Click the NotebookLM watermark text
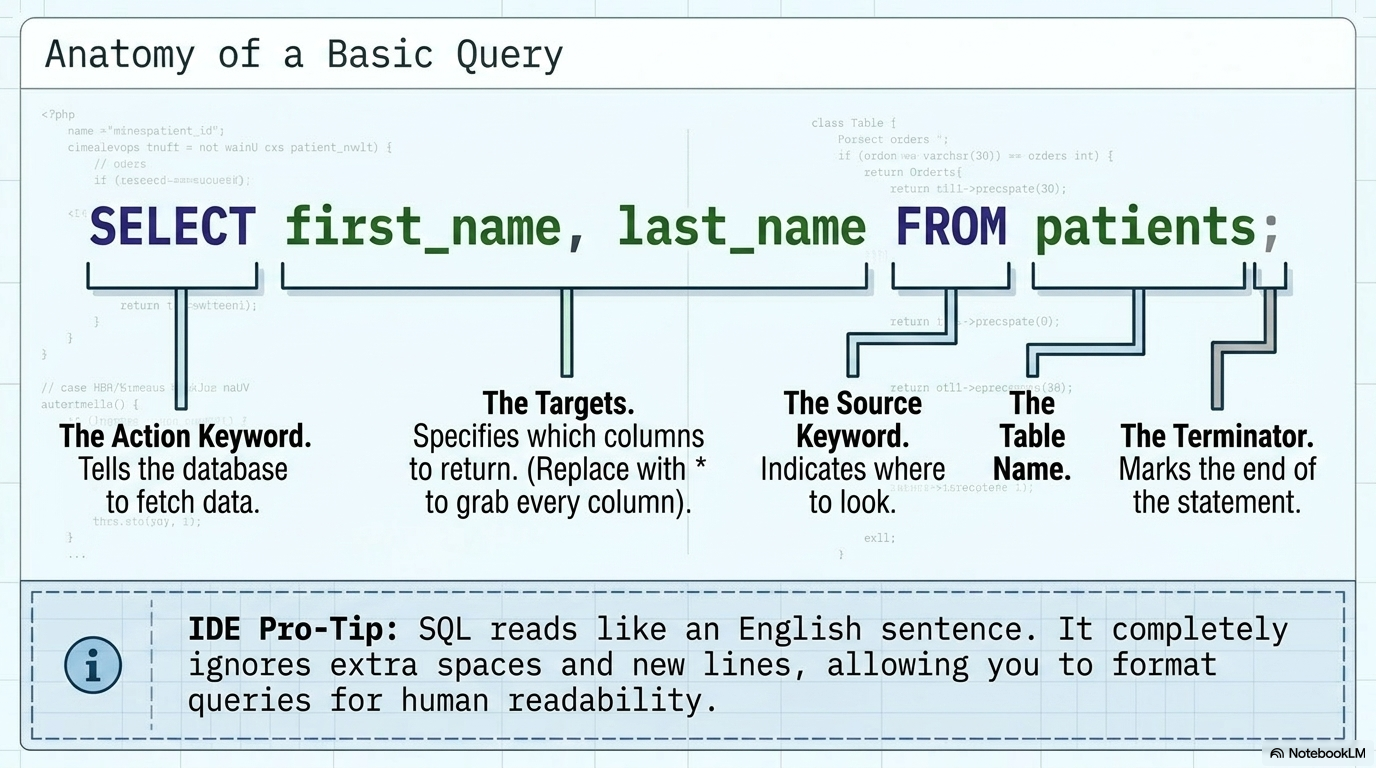Viewport: 1376px width, 768px height. click(x=1326, y=753)
